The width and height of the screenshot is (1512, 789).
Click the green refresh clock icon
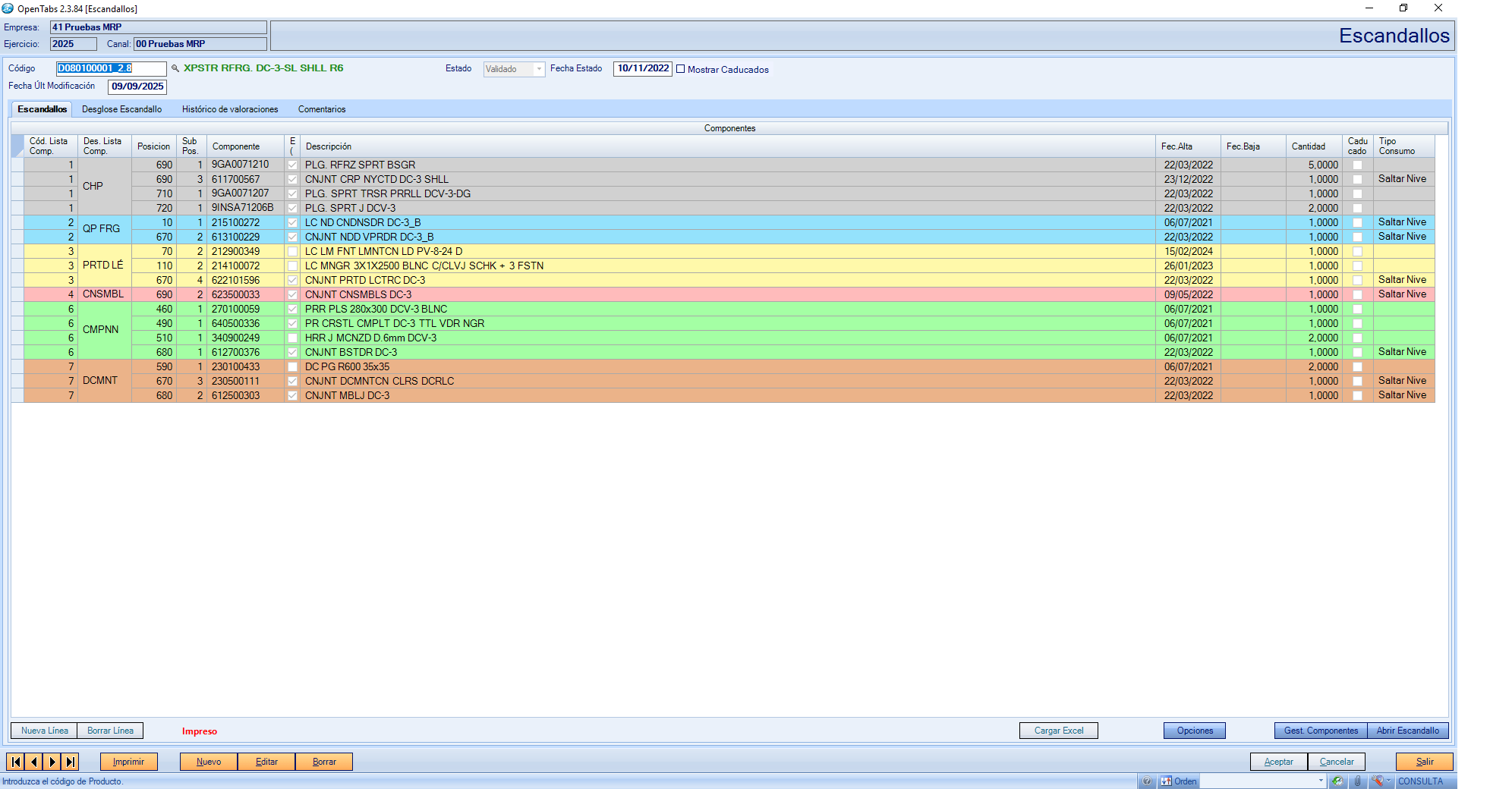[x=1337, y=781]
